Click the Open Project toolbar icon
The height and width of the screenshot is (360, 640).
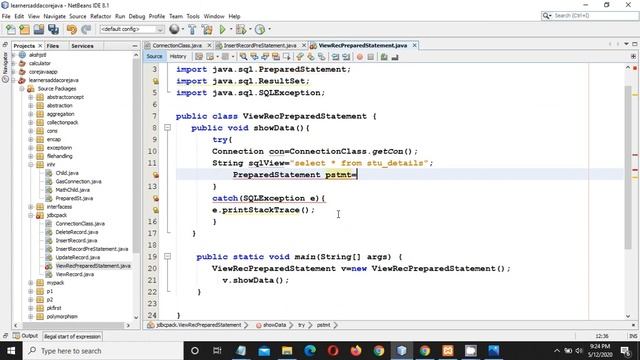[x=39, y=29]
